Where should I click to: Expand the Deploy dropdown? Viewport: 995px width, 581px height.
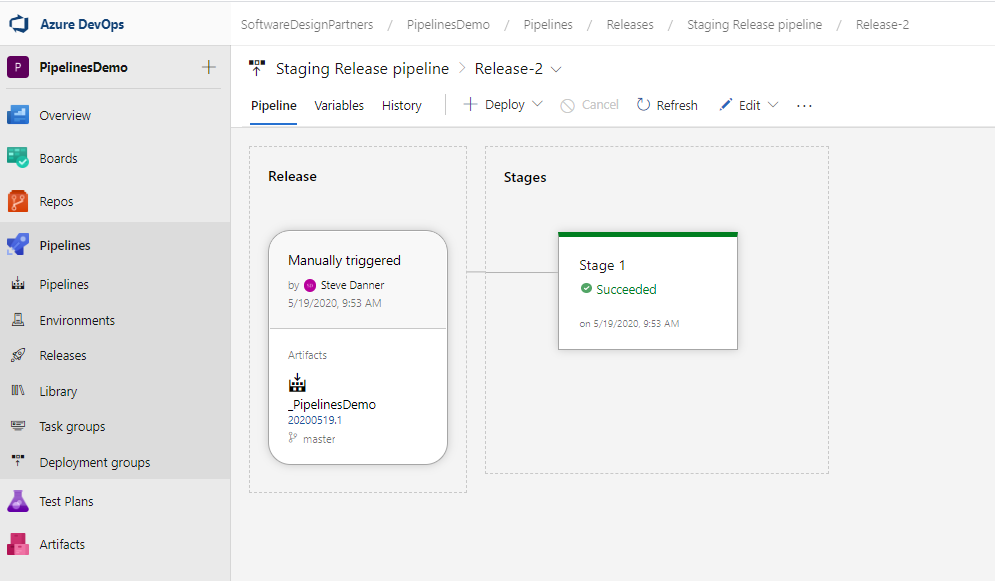[x=537, y=104]
